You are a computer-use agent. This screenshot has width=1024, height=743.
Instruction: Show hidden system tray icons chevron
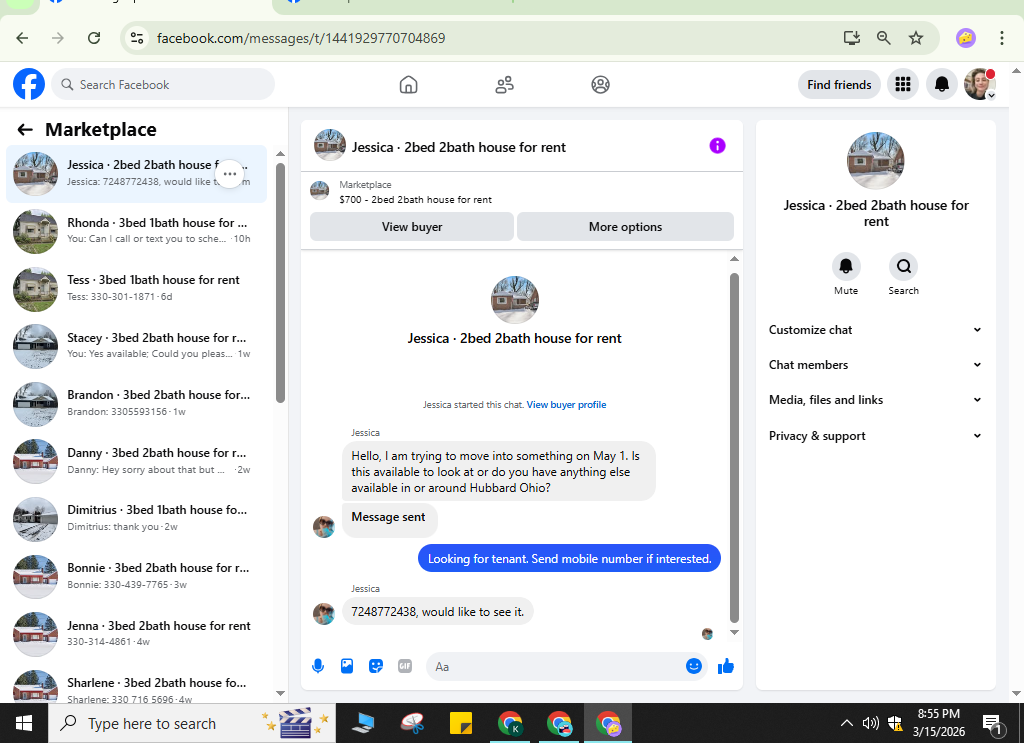point(846,723)
